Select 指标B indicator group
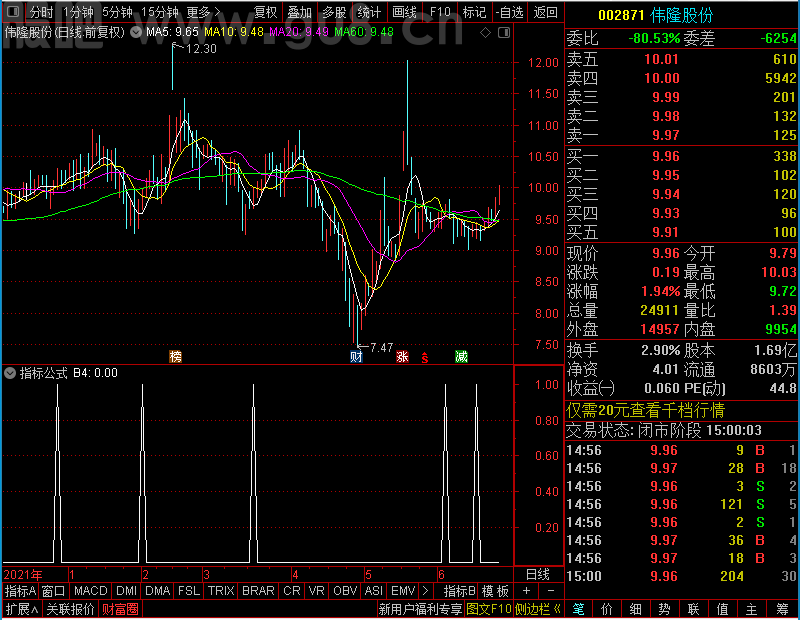Image resolution: width=800 pixels, height=620 pixels. point(460,591)
